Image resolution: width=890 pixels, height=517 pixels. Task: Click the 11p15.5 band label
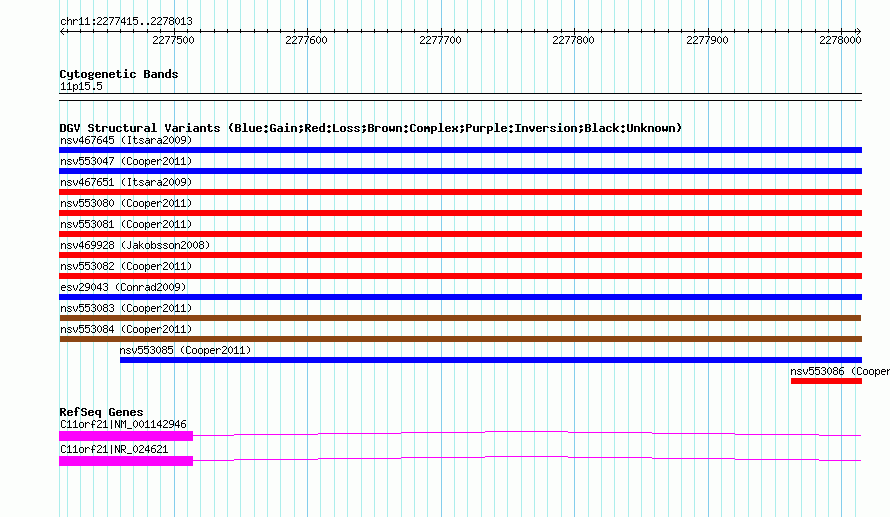[x=81, y=86]
